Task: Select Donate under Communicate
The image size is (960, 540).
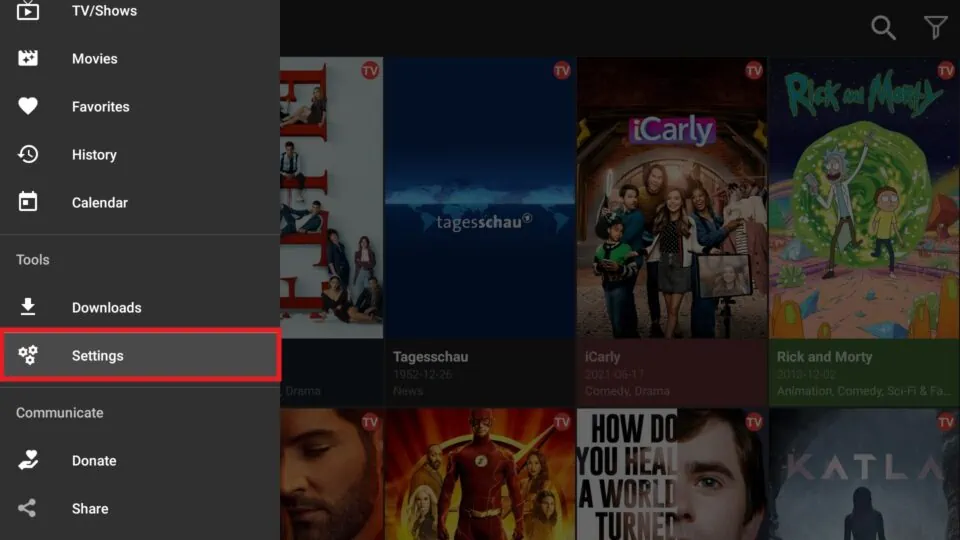Action: point(140,460)
